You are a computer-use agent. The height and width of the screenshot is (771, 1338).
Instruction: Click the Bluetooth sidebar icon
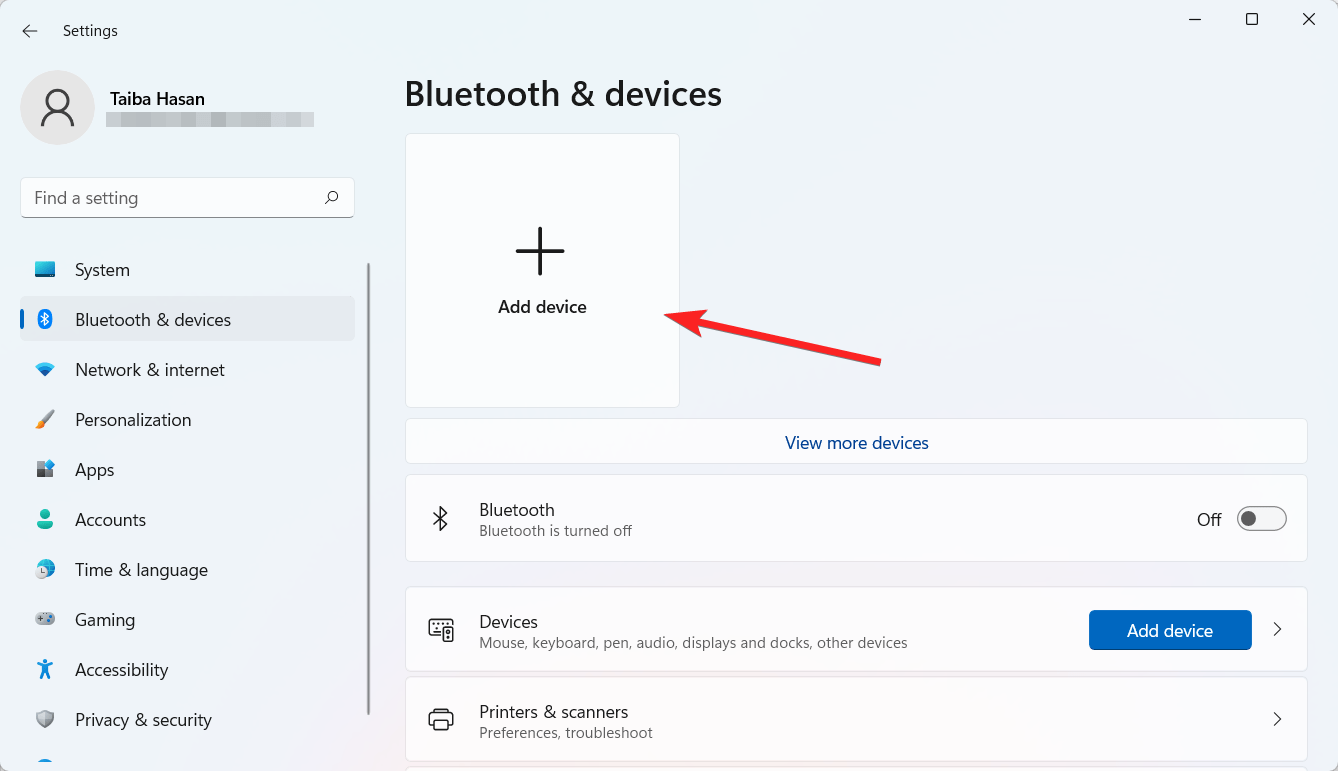[45, 320]
